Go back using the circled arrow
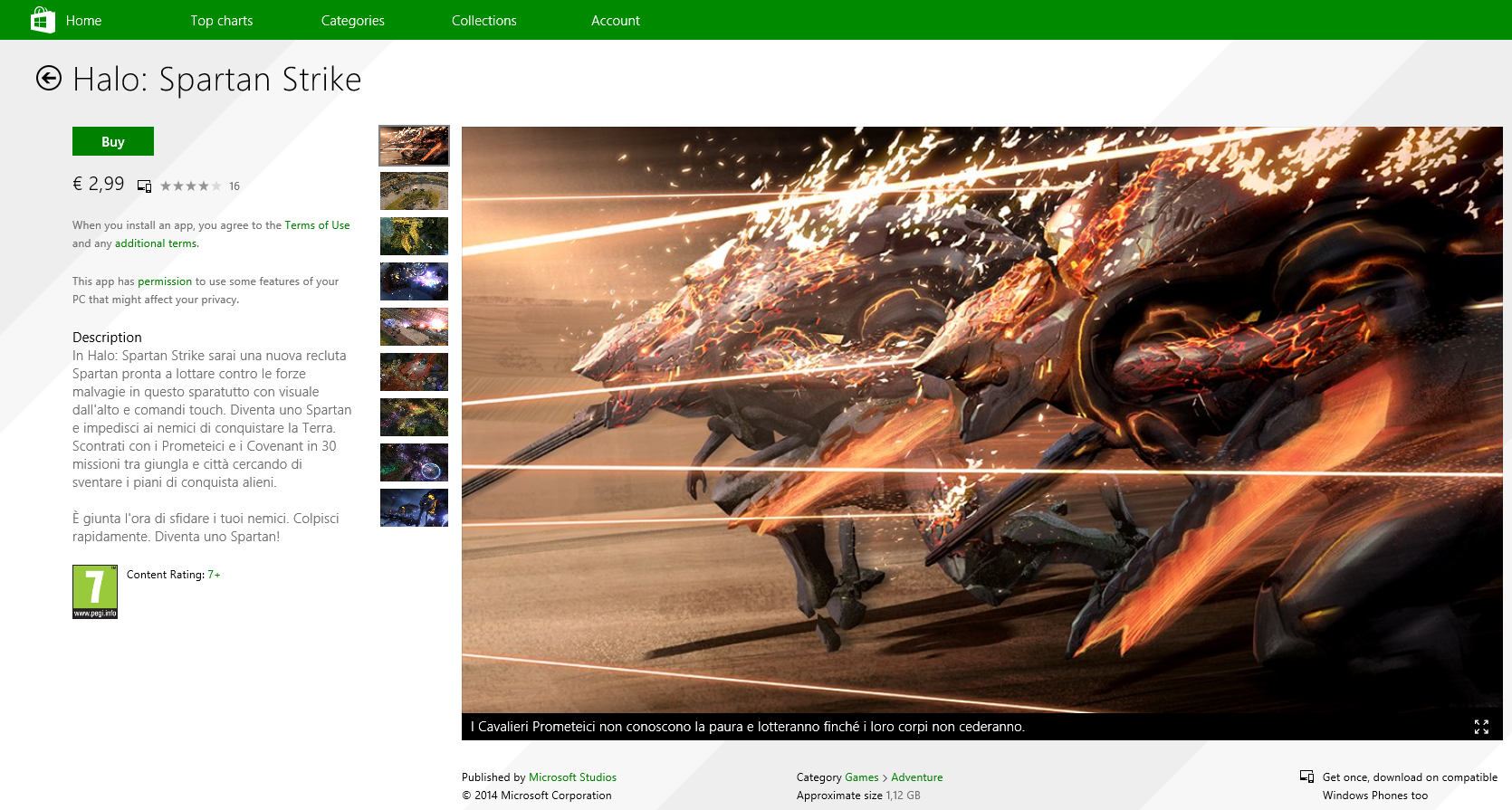The width and height of the screenshot is (1512, 810). point(49,79)
